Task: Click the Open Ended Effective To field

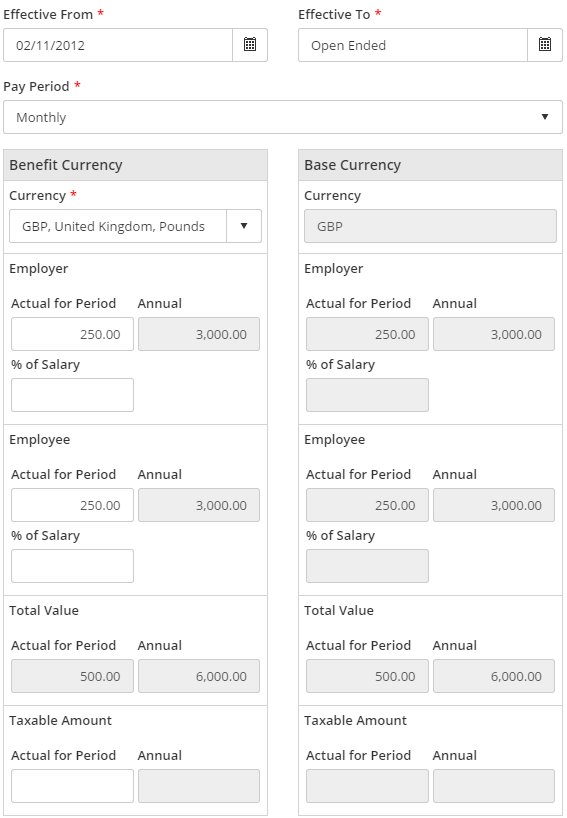Action: point(413,45)
